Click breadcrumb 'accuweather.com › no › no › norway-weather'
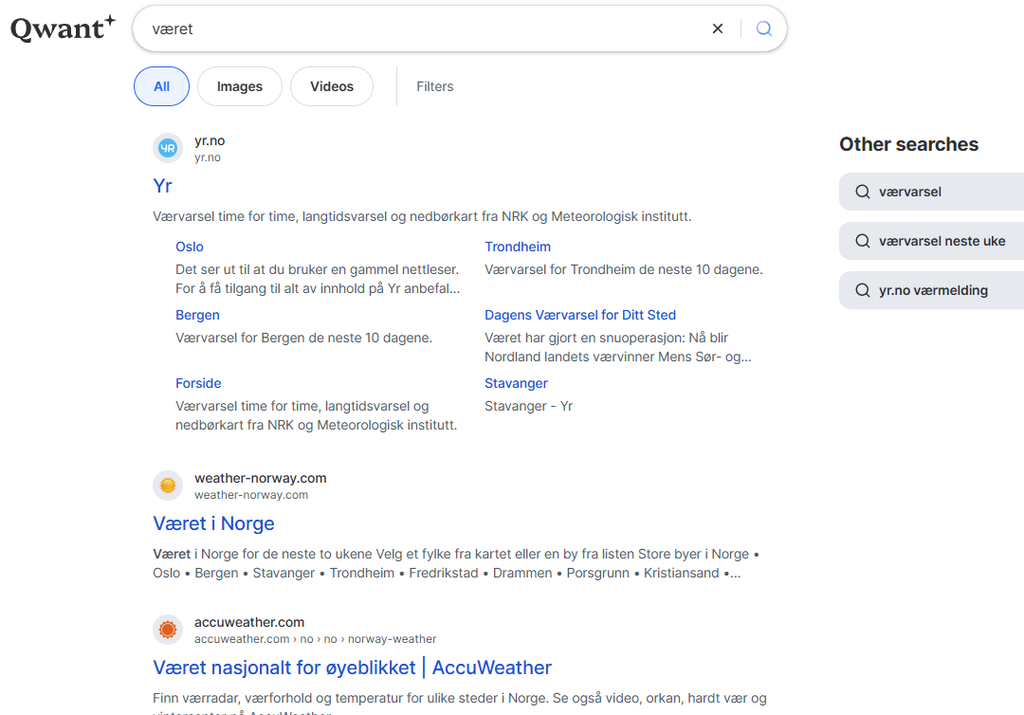1024x715 pixels. pos(315,639)
